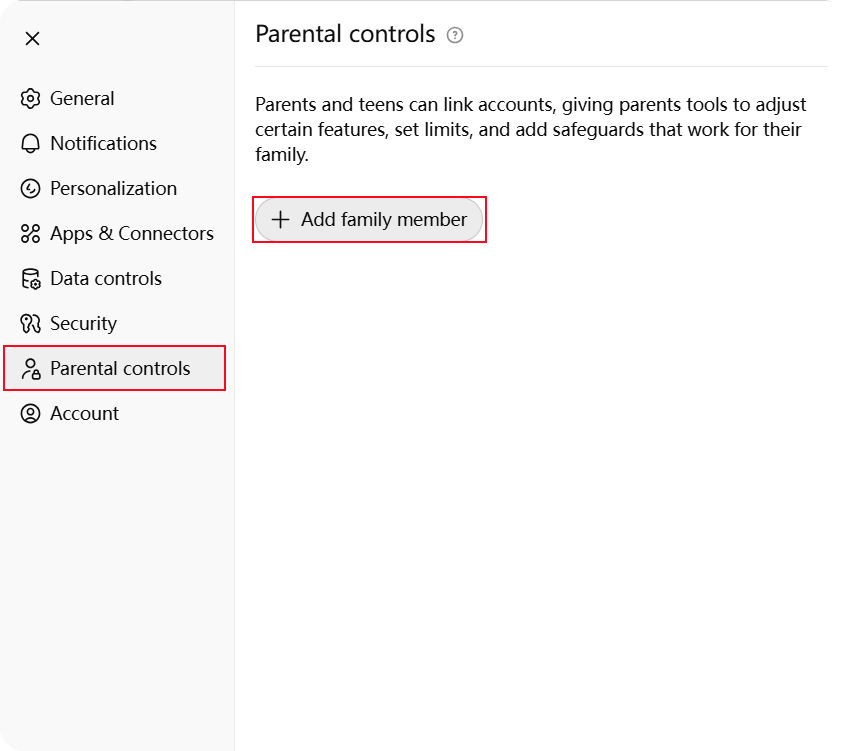This screenshot has width=846, height=751.
Task: Switch to the Security settings page
Action: (x=83, y=323)
